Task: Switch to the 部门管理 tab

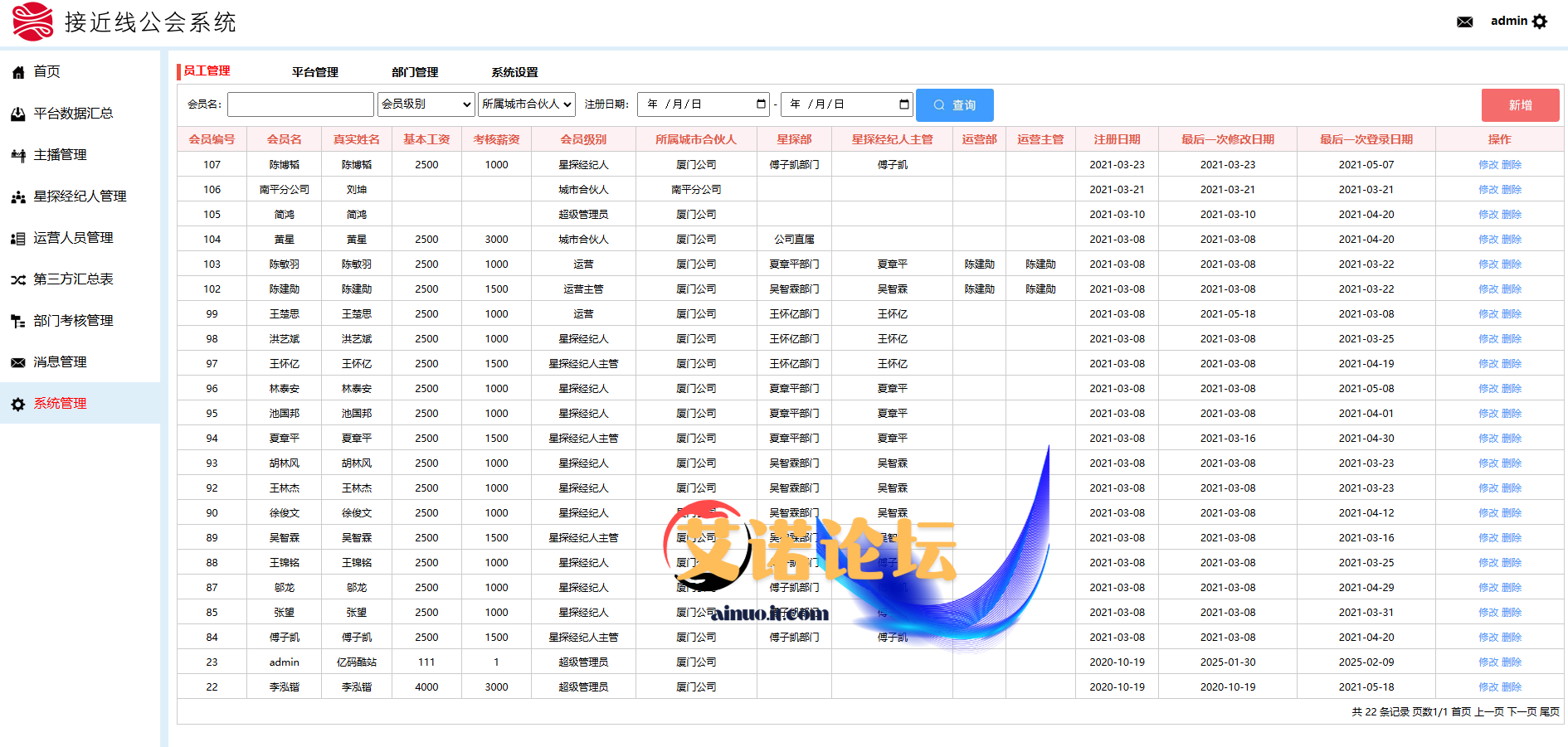Action: tap(415, 72)
